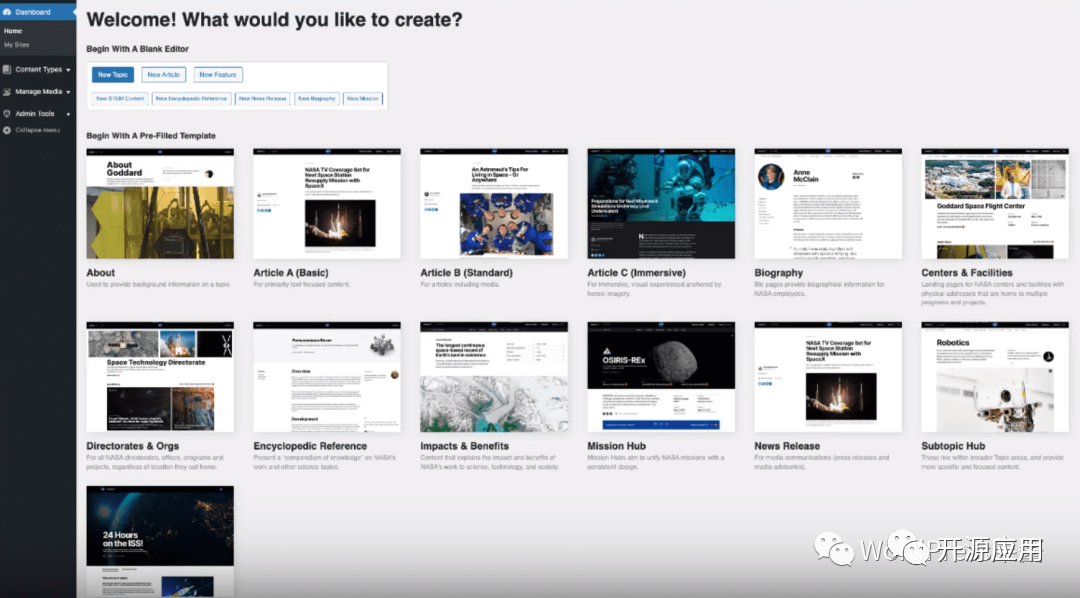Click the Dashboard gauge icon
The width and height of the screenshot is (1080, 598).
click(8, 12)
